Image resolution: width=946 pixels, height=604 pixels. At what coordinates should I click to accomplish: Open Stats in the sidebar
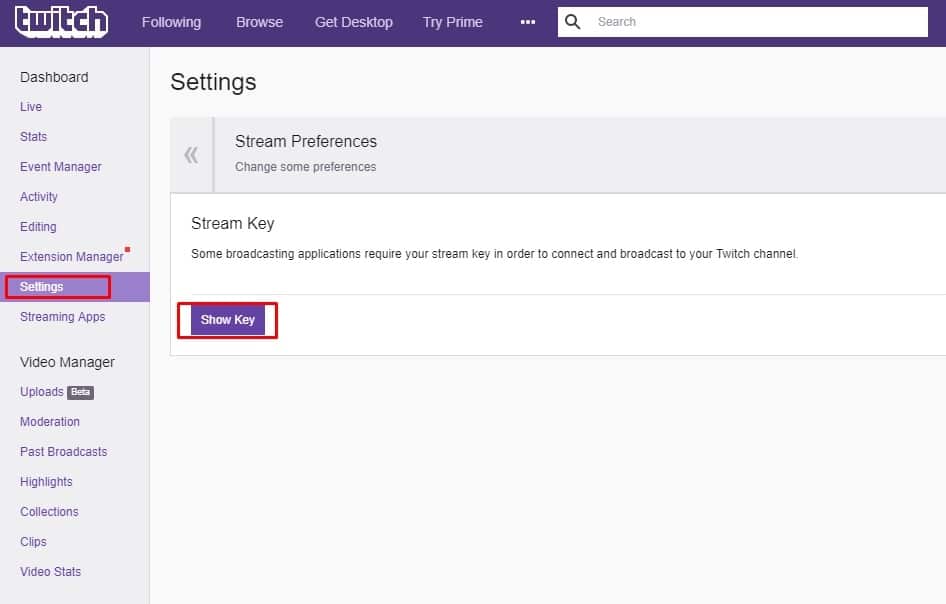click(x=33, y=136)
